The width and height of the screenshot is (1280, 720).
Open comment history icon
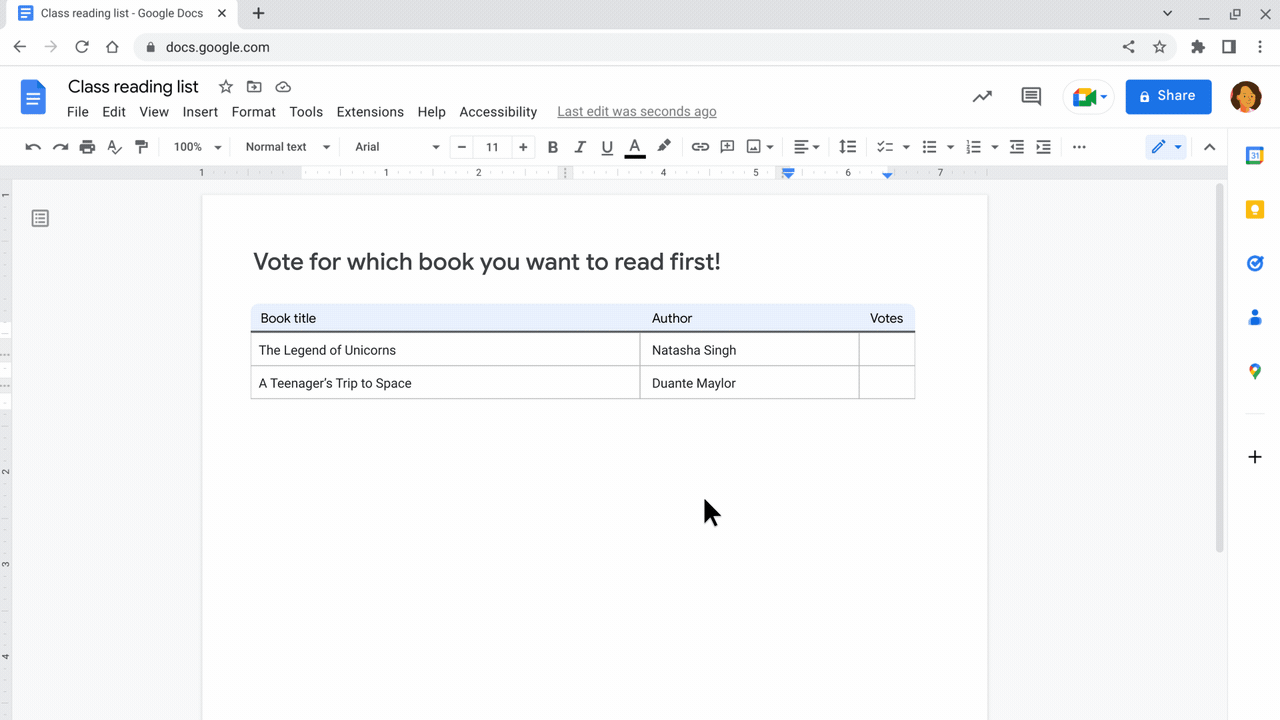(x=1031, y=96)
